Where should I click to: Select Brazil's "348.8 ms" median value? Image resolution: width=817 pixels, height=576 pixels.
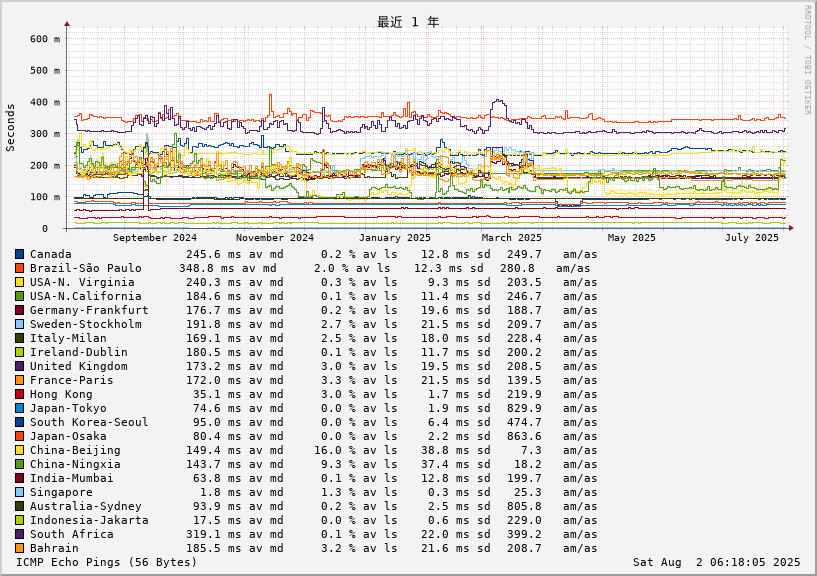click(x=207, y=268)
